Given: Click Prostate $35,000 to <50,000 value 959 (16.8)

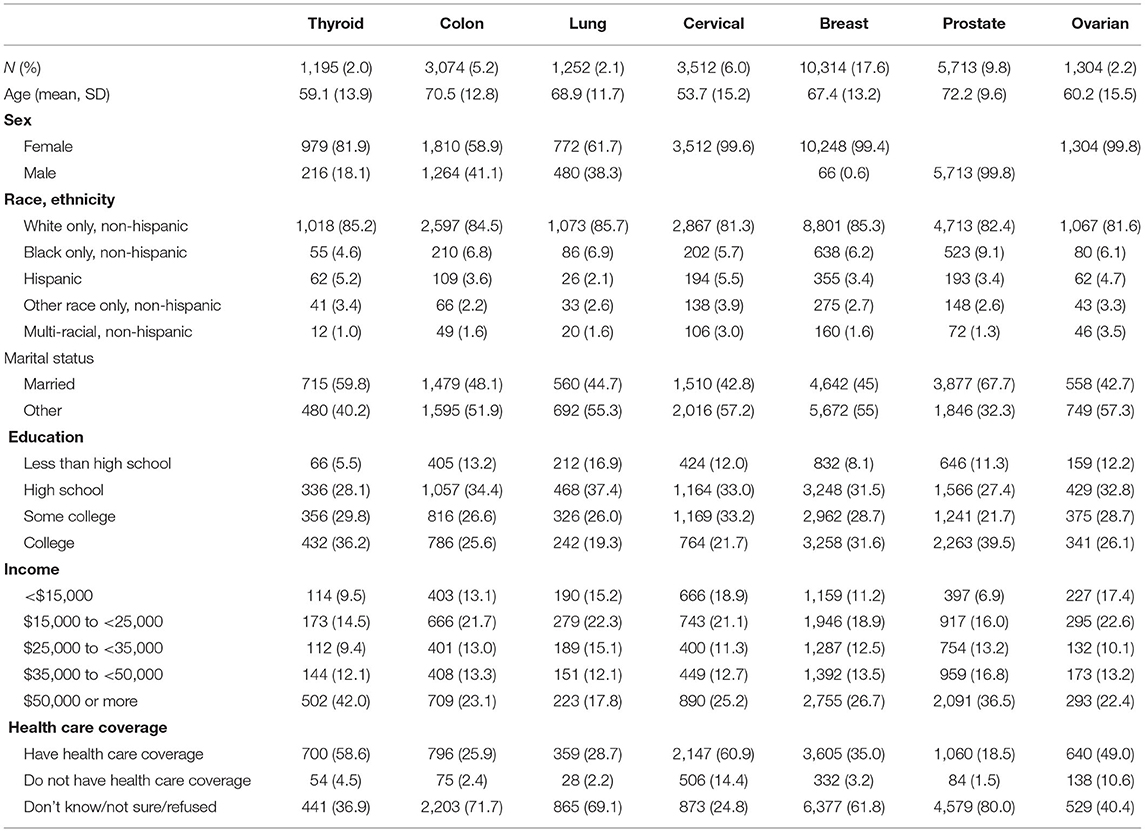Looking at the screenshot, I should pos(974,675).
